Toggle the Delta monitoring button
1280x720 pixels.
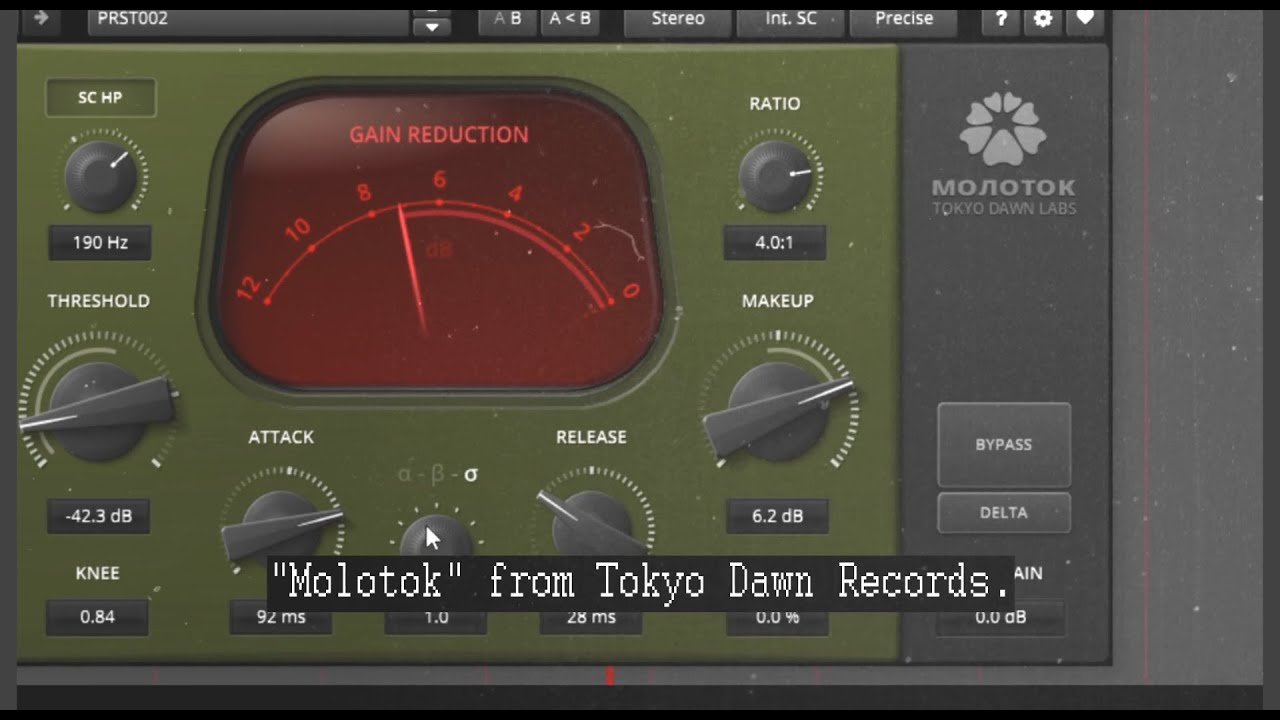(x=1004, y=512)
